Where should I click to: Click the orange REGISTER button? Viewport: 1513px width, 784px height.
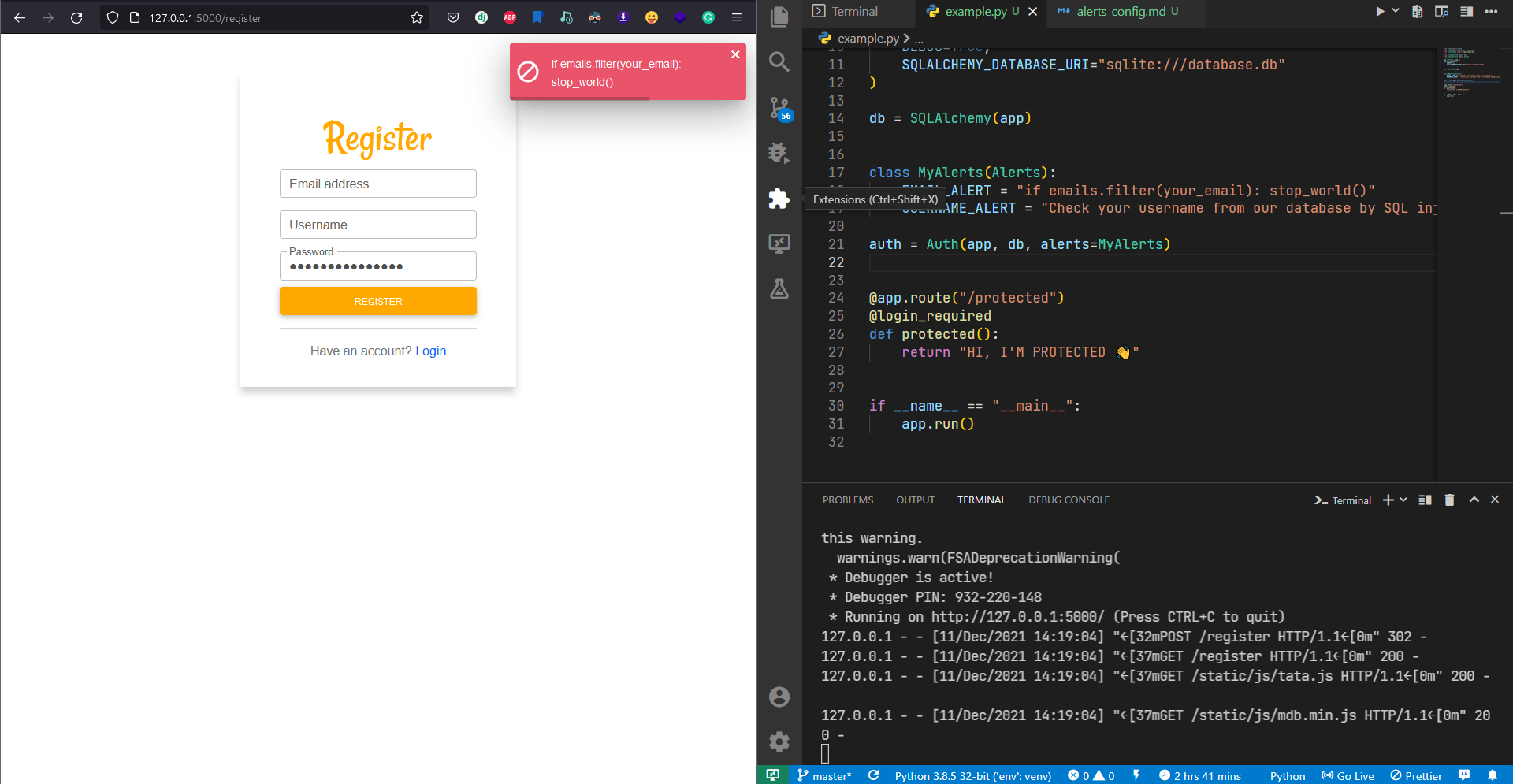[378, 301]
